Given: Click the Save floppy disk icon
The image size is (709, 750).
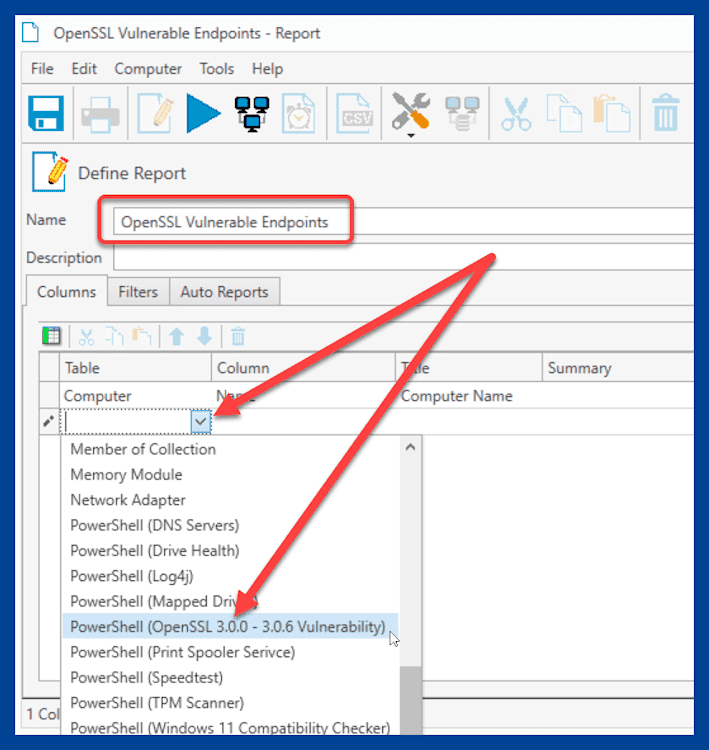Looking at the screenshot, I should tap(46, 113).
